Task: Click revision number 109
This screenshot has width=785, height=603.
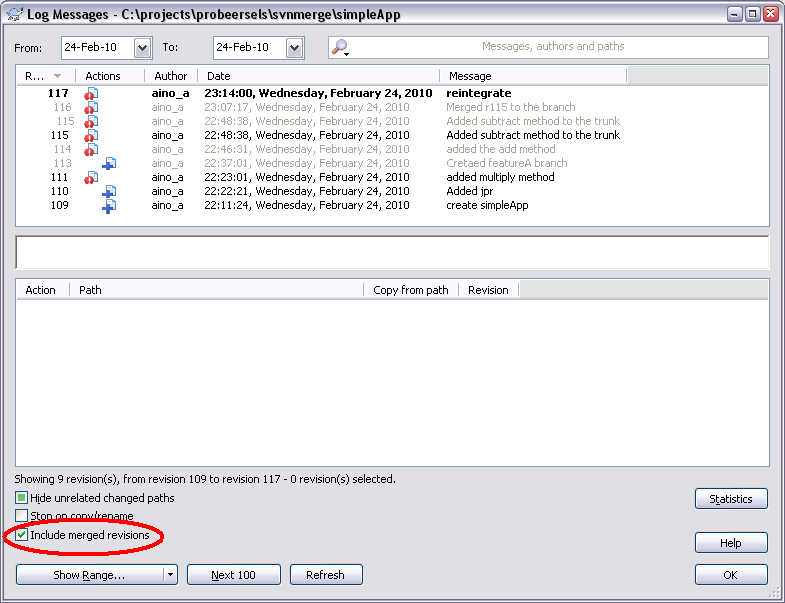Action: [x=60, y=205]
